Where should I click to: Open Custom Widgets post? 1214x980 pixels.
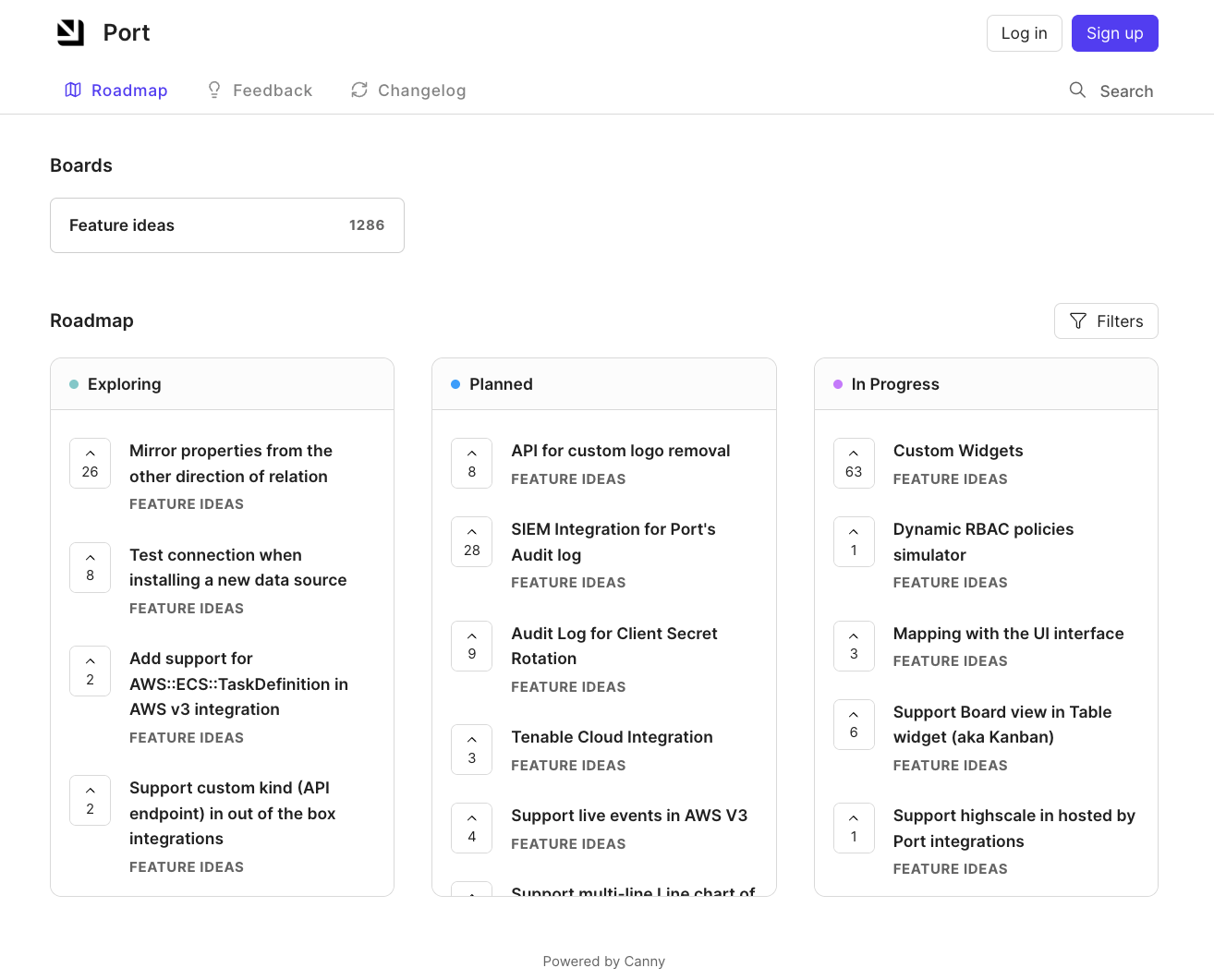(x=958, y=451)
